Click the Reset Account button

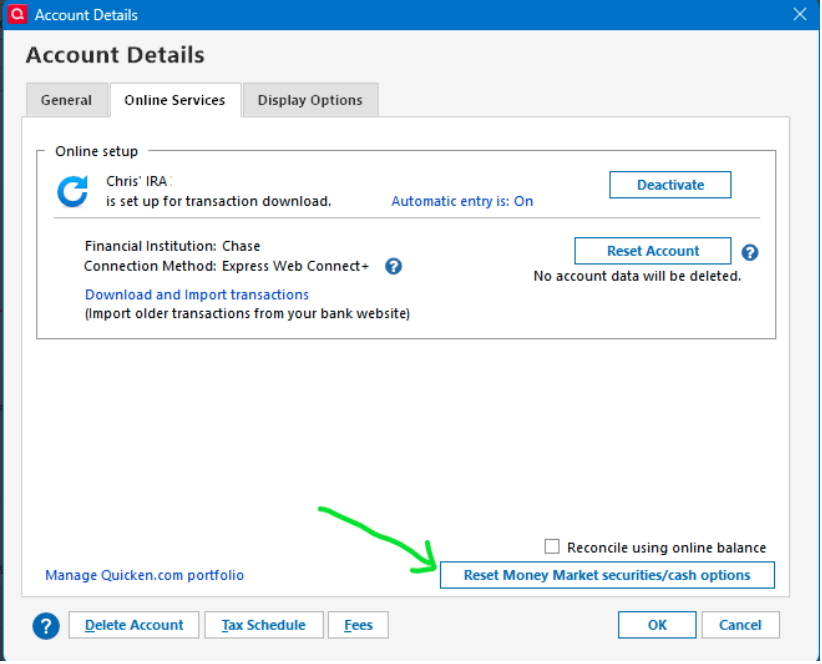tap(653, 251)
